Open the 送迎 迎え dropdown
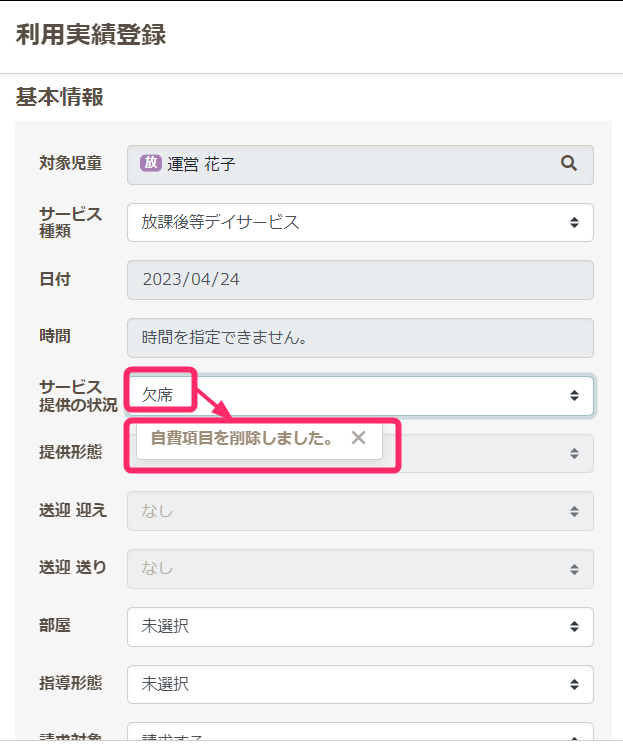Image resolution: width=623 pixels, height=745 pixels. coord(360,511)
